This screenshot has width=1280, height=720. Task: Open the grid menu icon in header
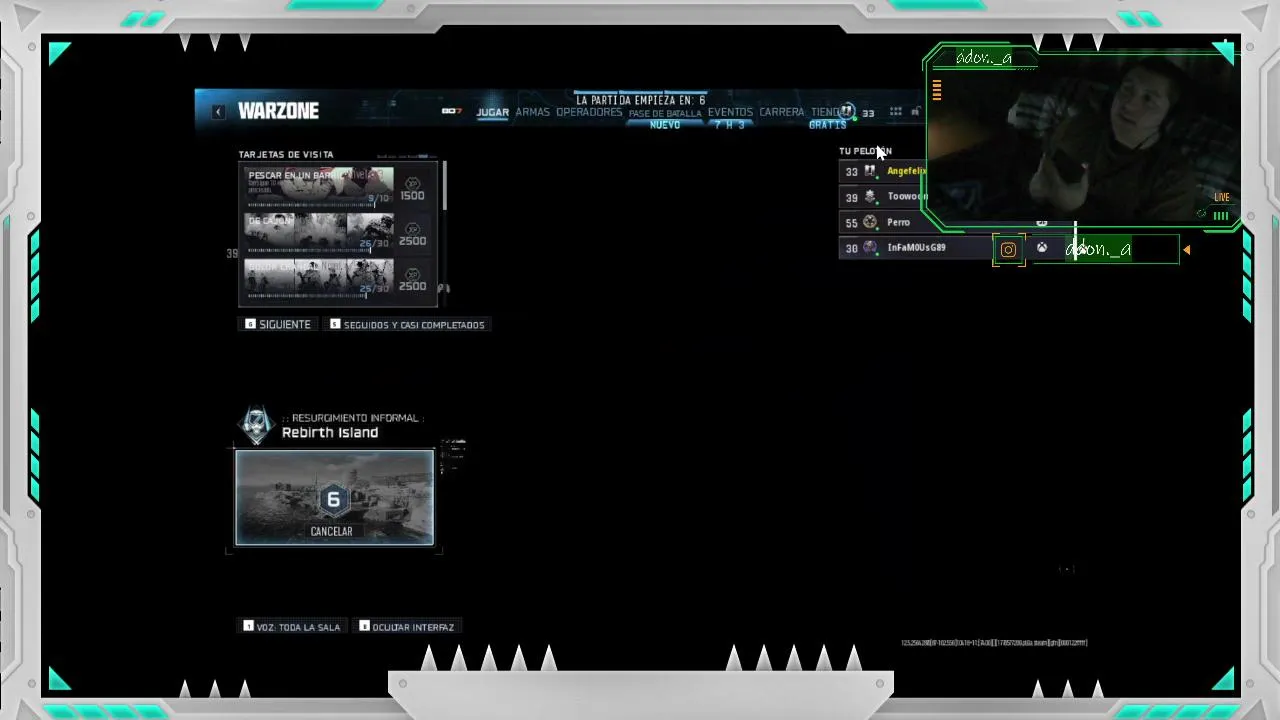pyautogui.click(x=896, y=112)
